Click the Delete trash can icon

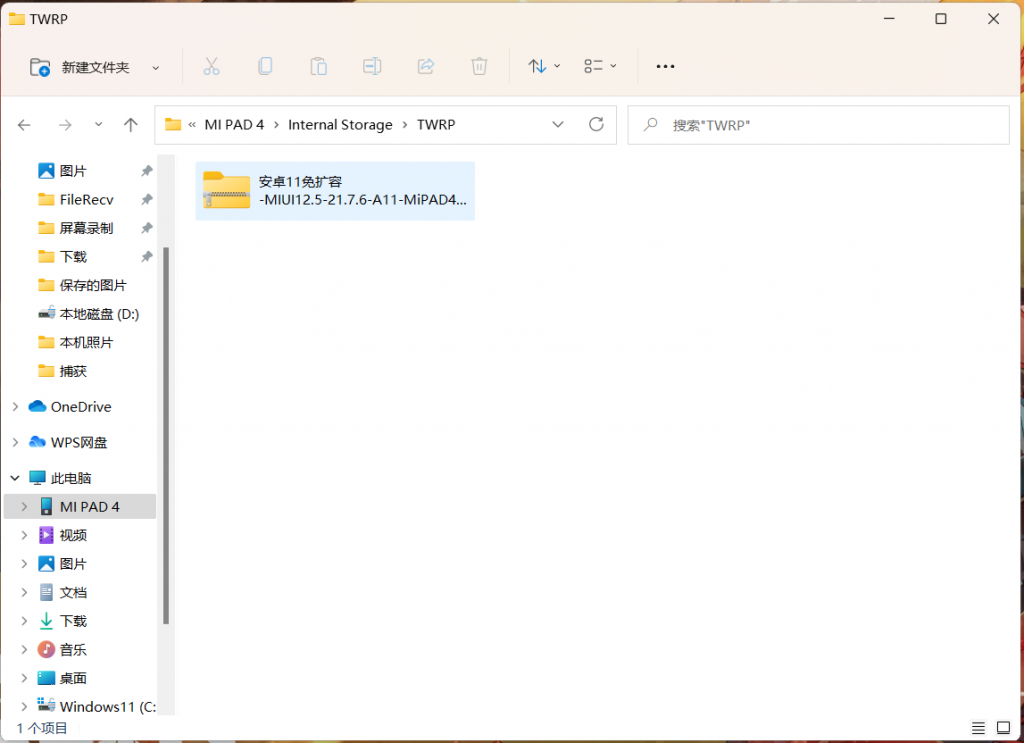pyautogui.click(x=479, y=67)
